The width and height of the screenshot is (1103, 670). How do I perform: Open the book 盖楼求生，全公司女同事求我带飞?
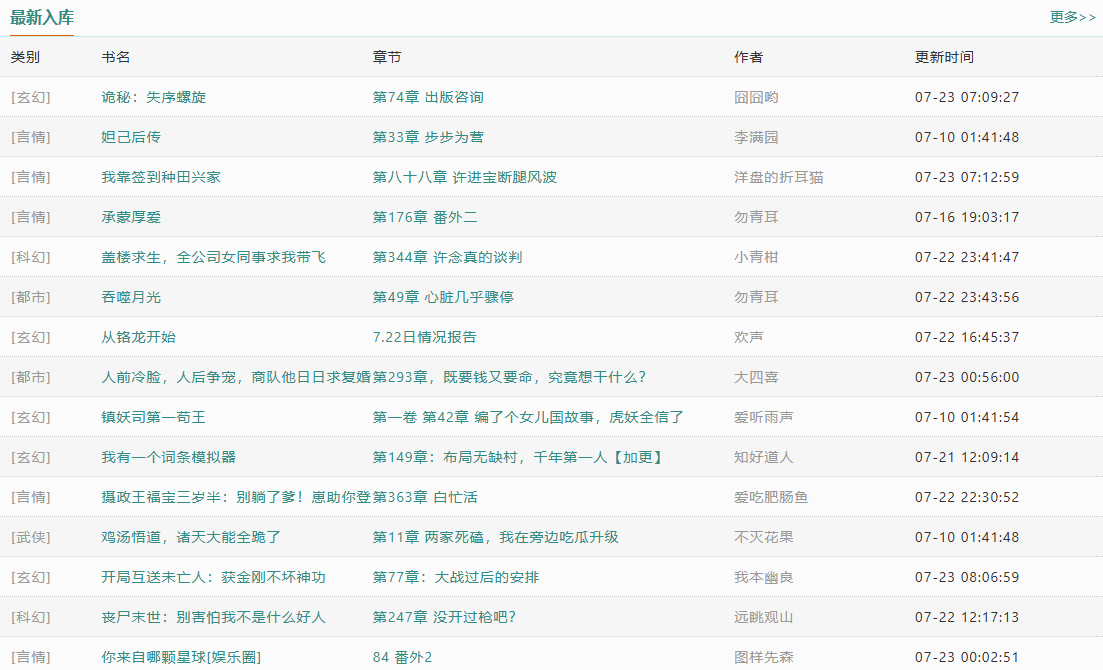click(x=213, y=258)
